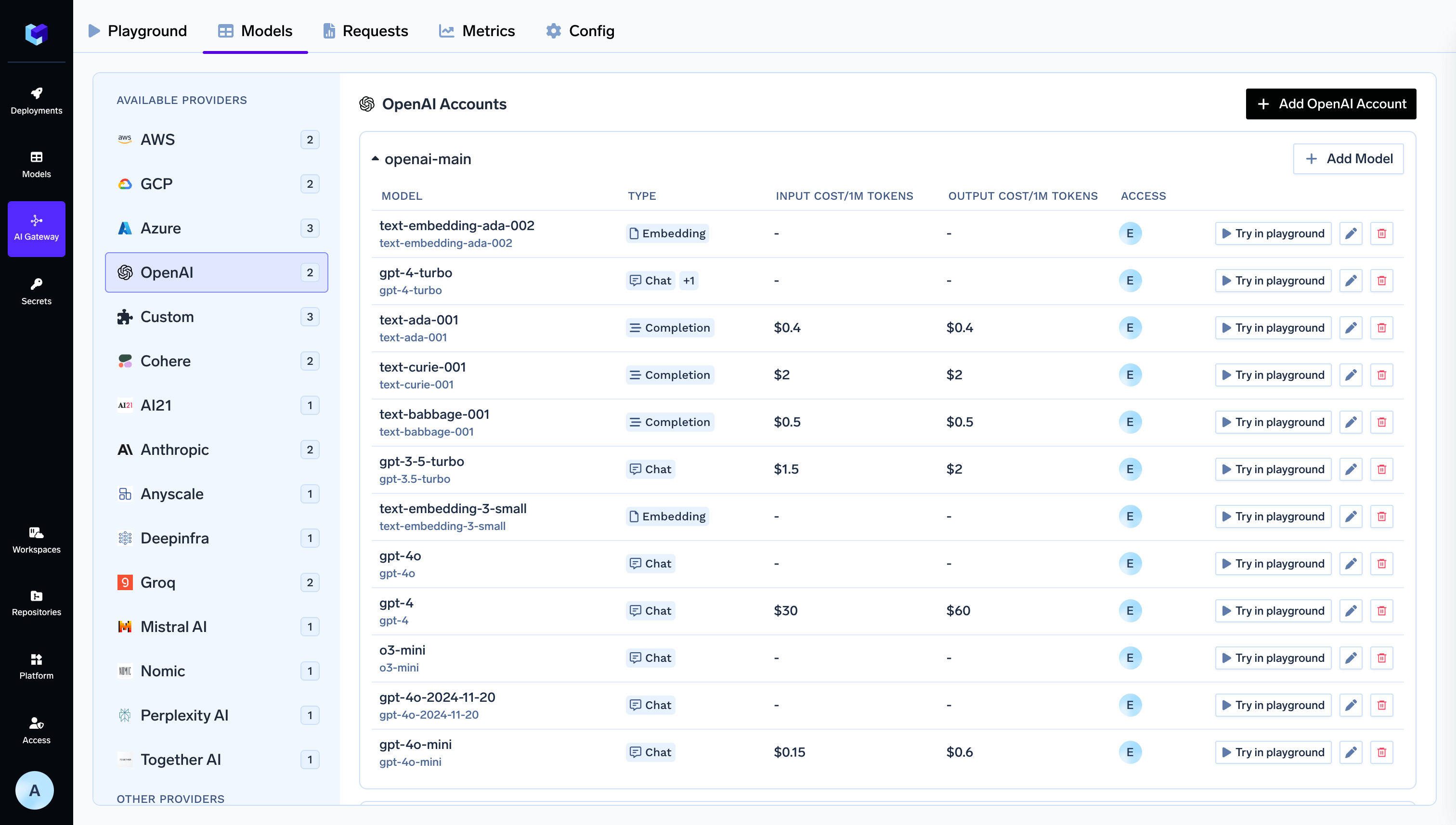Select the Anyscale provider

(x=217, y=493)
